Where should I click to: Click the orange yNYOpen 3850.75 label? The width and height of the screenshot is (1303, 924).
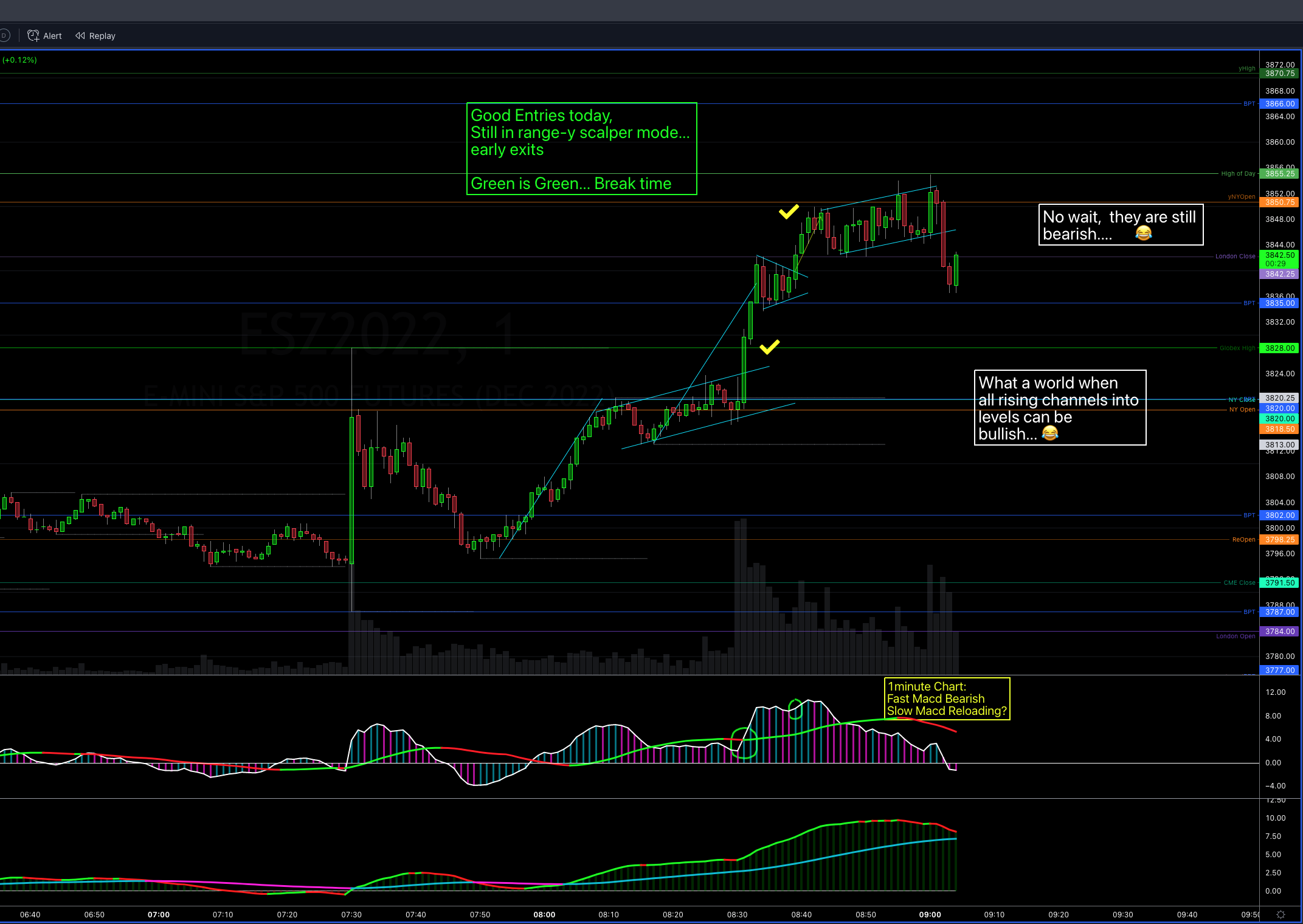tap(1279, 202)
